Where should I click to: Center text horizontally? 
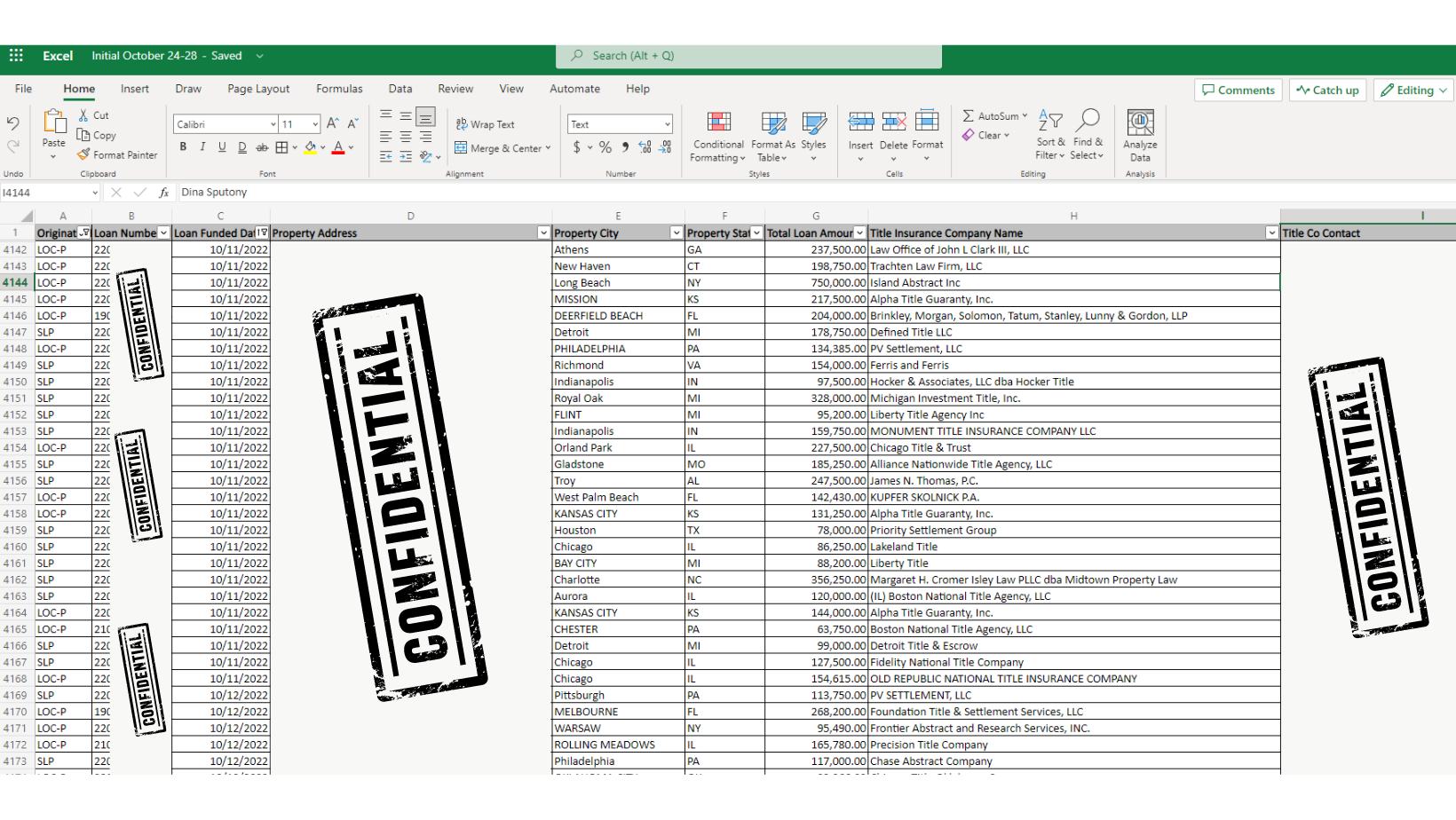click(x=406, y=137)
